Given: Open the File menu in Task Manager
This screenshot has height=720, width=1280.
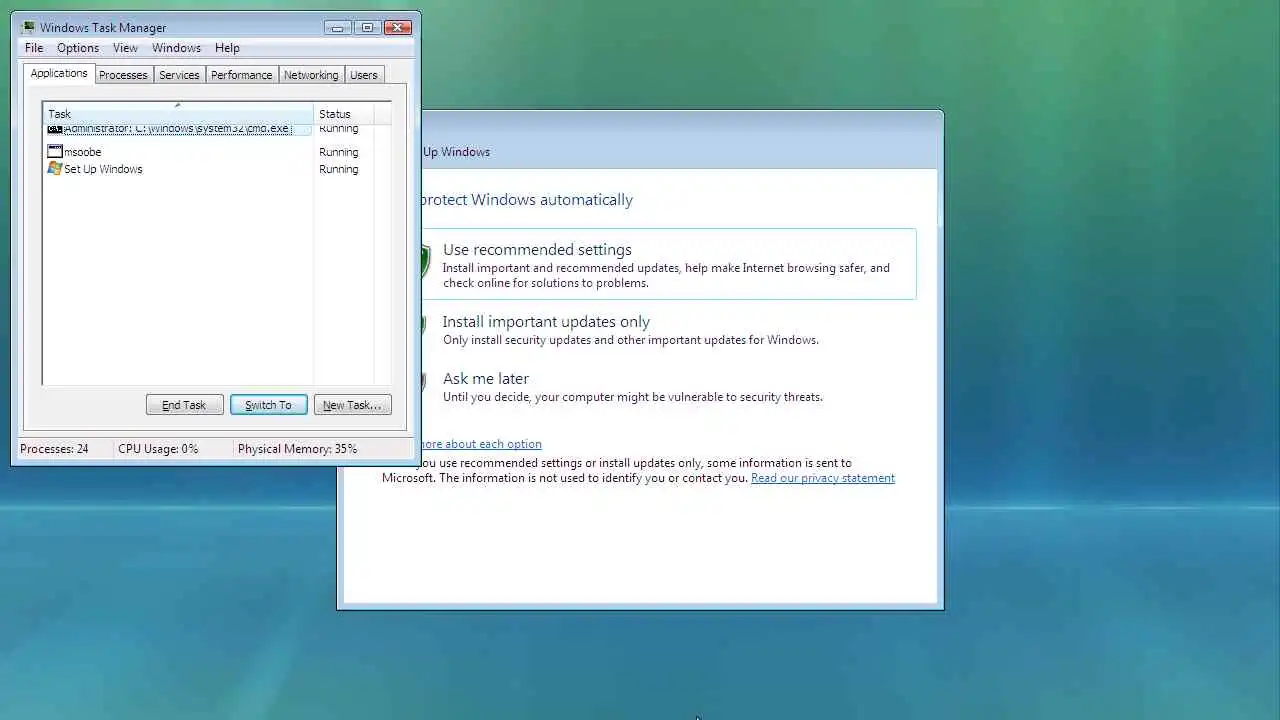Looking at the screenshot, I should [x=34, y=48].
